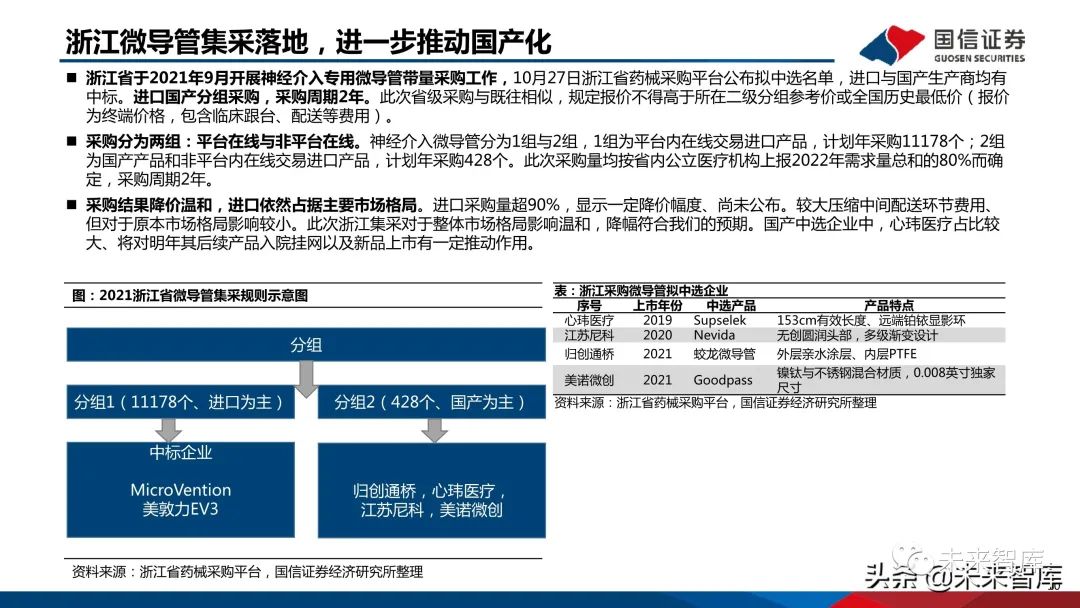
Task: Click the column header 产品特点
Action: (889, 305)
